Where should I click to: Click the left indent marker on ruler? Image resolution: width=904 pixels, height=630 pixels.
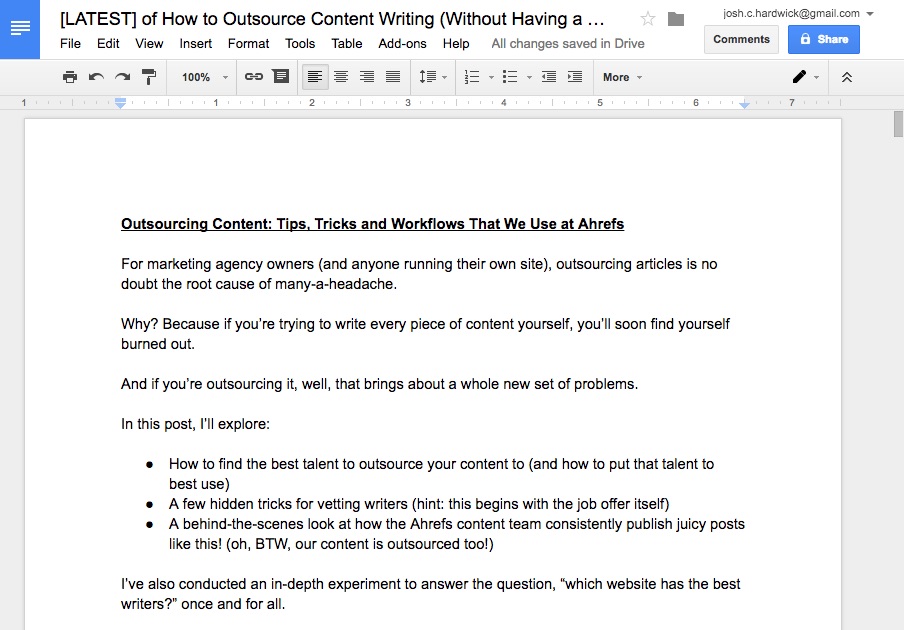120,103
